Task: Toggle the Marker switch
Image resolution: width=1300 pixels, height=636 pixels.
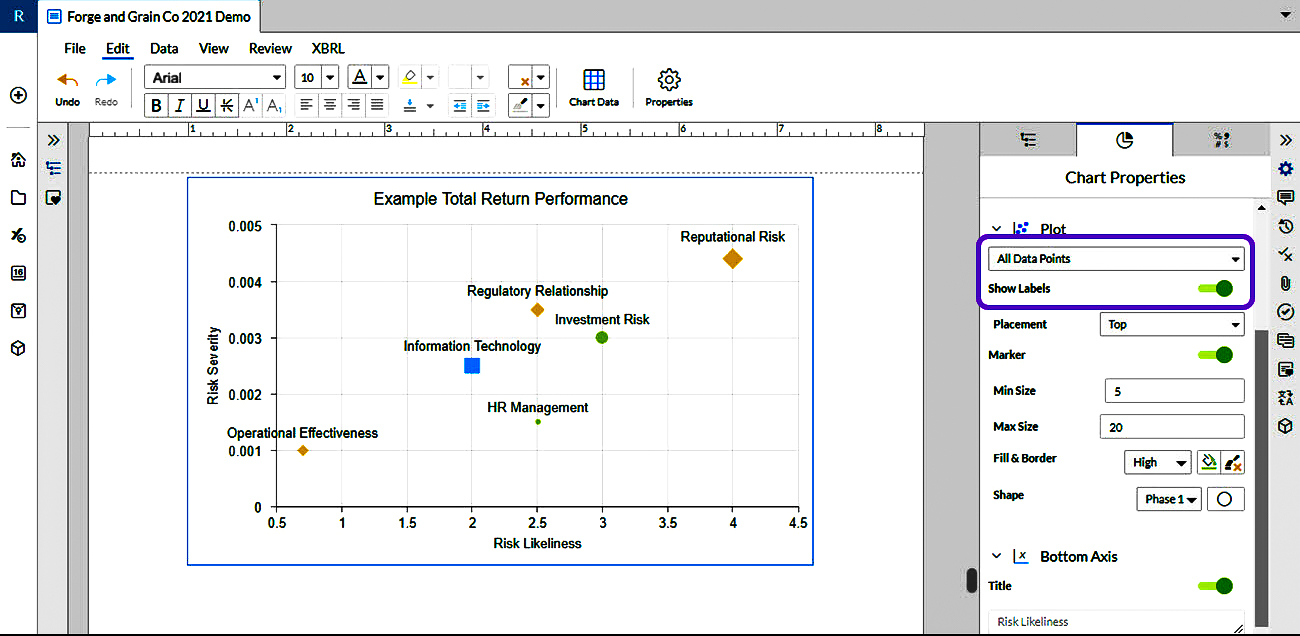Action: (1215, 355)
